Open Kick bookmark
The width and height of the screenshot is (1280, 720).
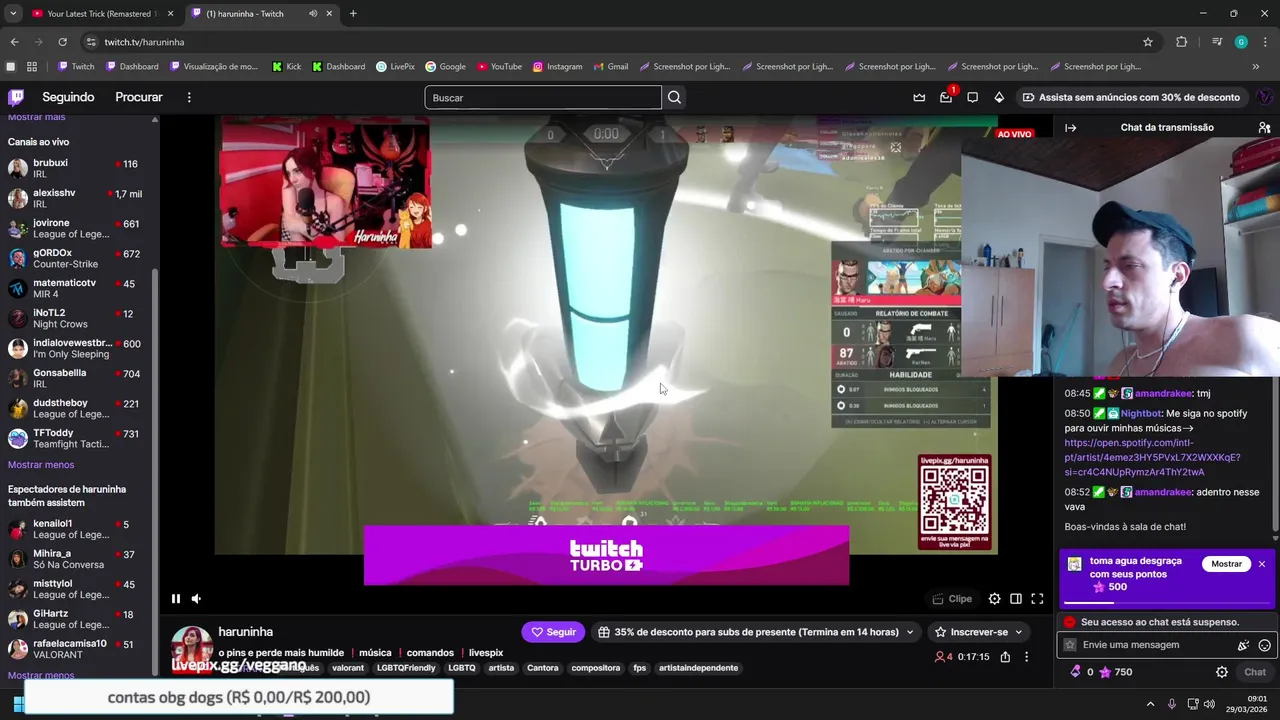pos(286,67)
